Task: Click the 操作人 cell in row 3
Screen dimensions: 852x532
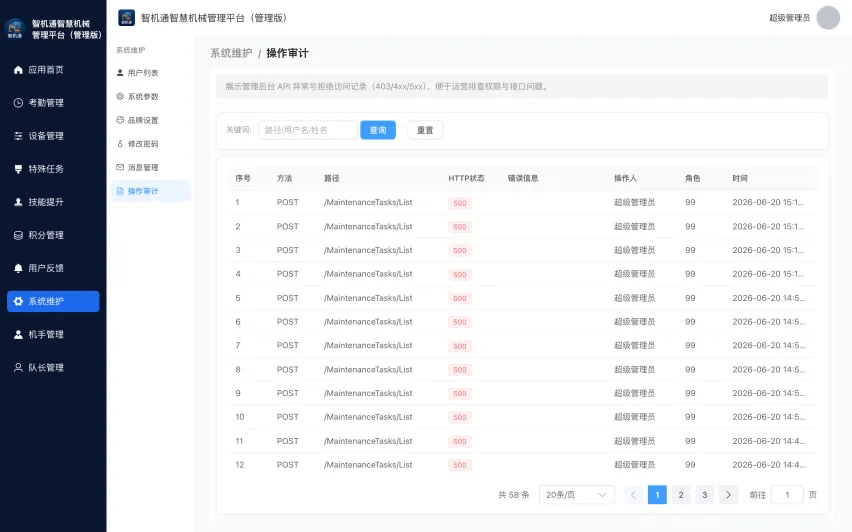Action: tap(634, 250)
